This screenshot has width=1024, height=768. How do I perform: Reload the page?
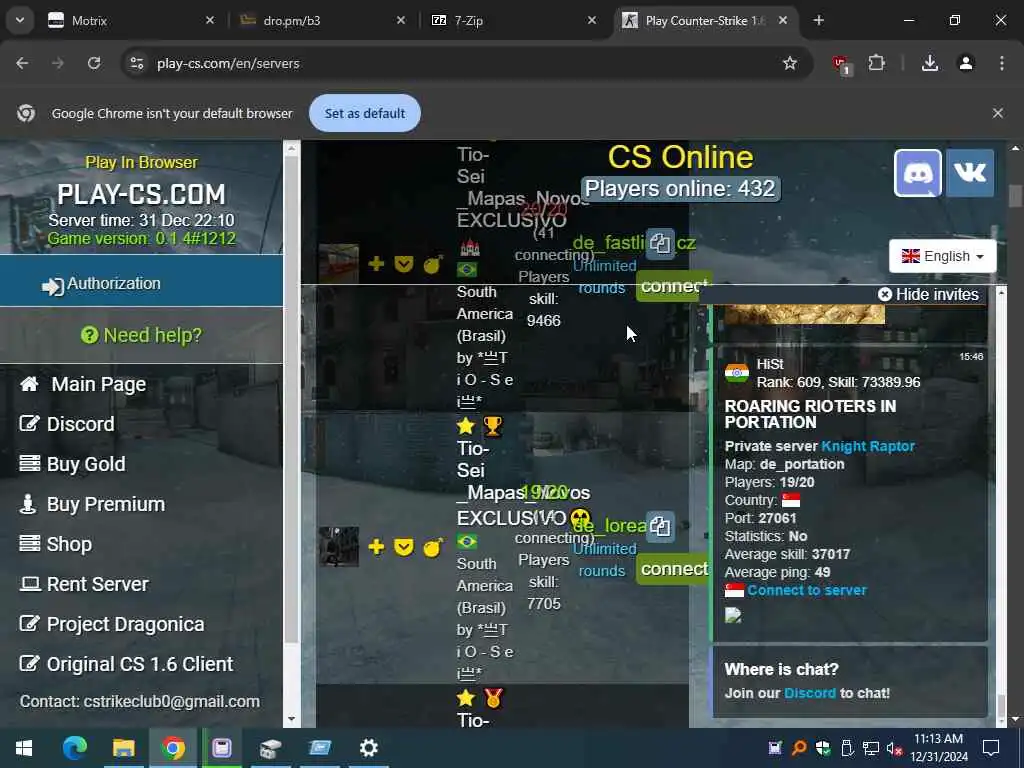pos(94,63)
